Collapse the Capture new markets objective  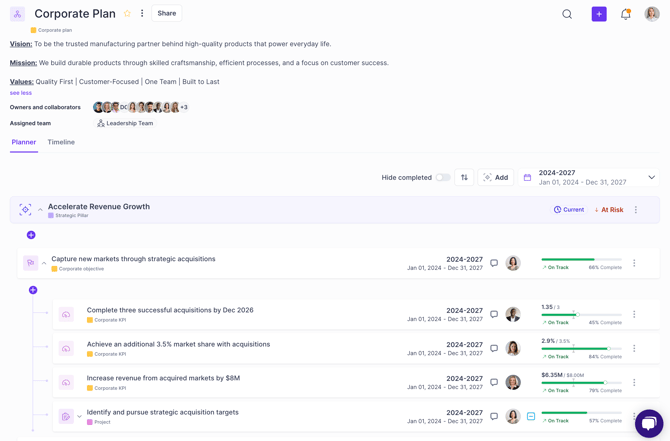click(x=44, y=263)
